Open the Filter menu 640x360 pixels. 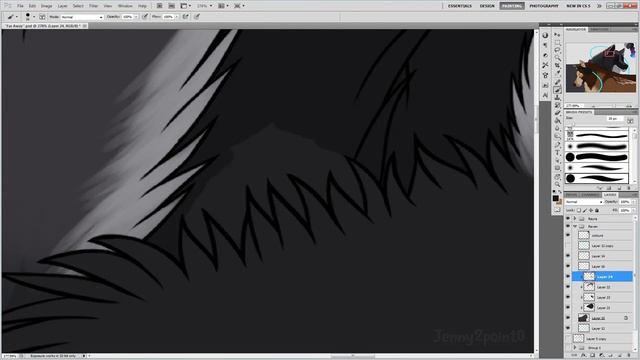point(93,6)
